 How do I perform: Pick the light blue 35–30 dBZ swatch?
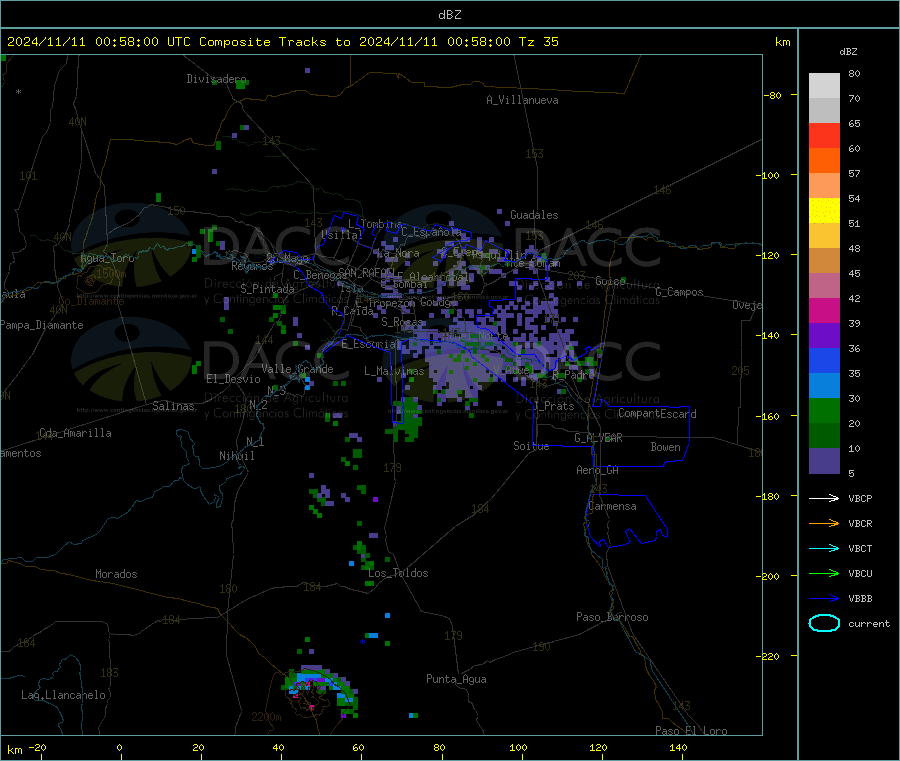point(824,386)
